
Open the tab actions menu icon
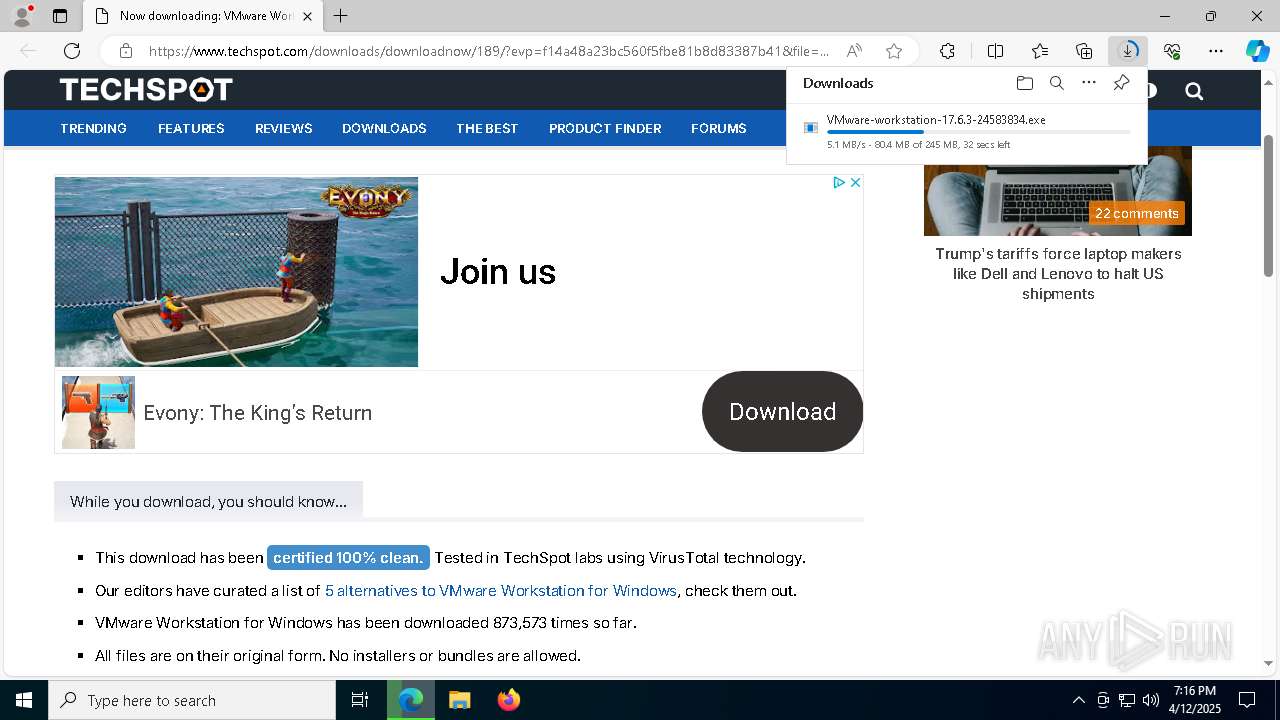point(60,16)
